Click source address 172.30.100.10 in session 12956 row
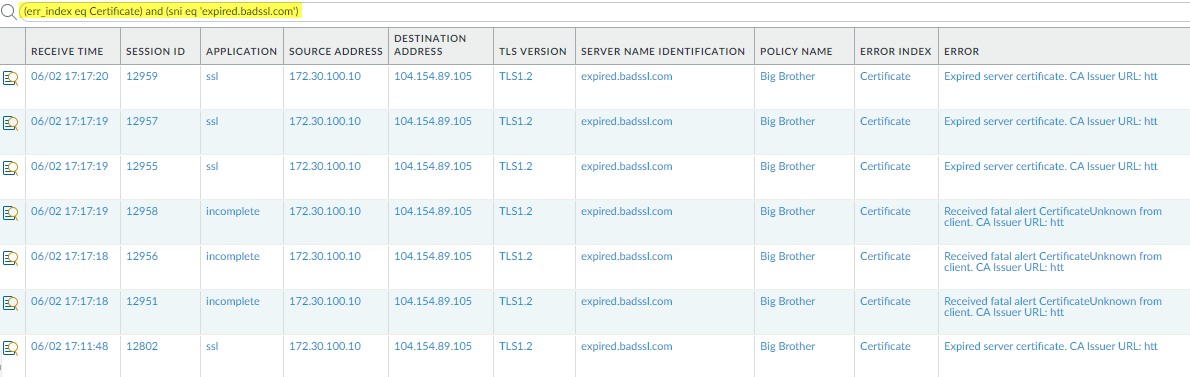The height and width of the screenshot is (377, 1190). pos(325,256)
